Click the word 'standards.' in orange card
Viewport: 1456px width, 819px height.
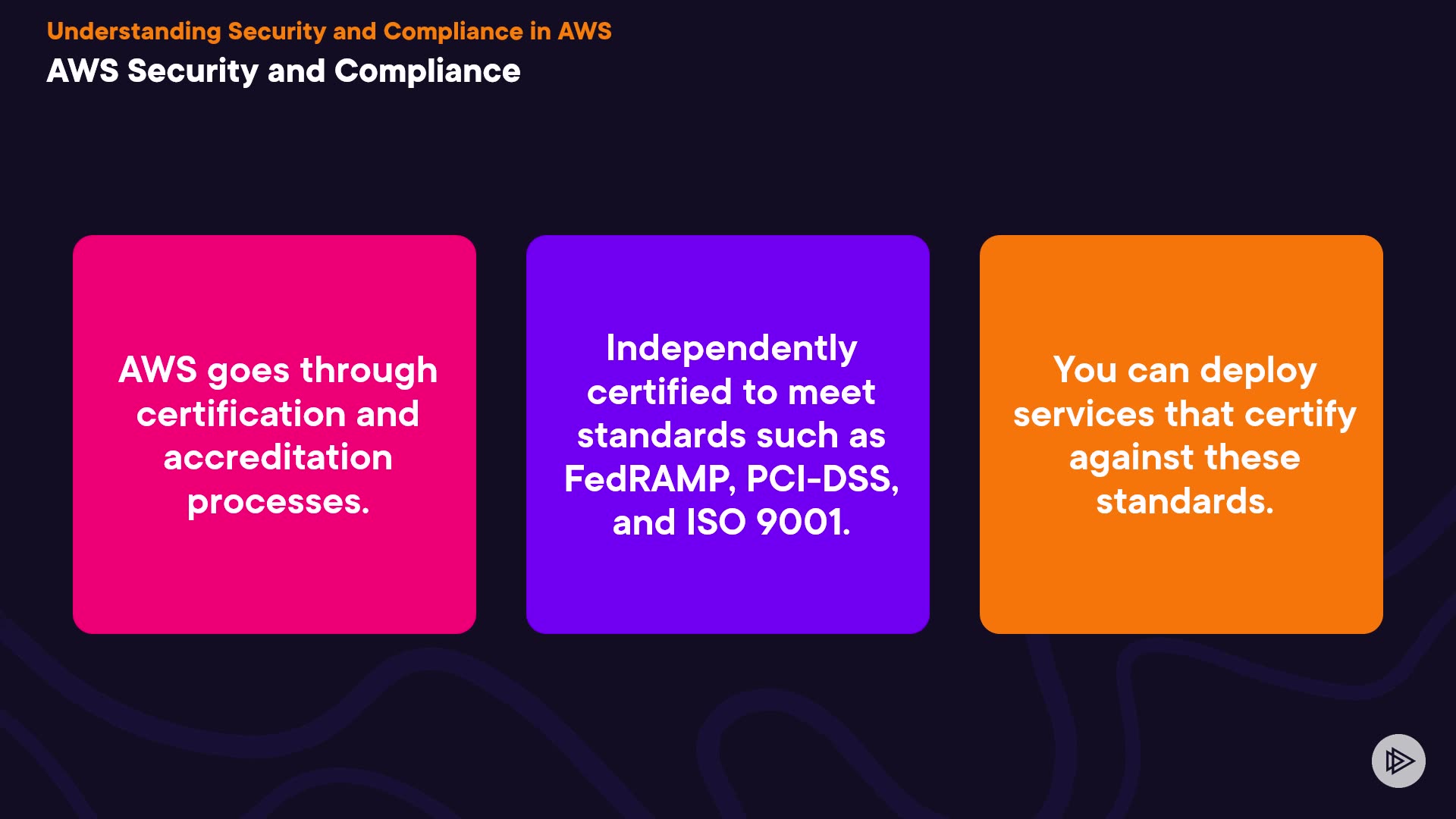(x=1185, y=501)
